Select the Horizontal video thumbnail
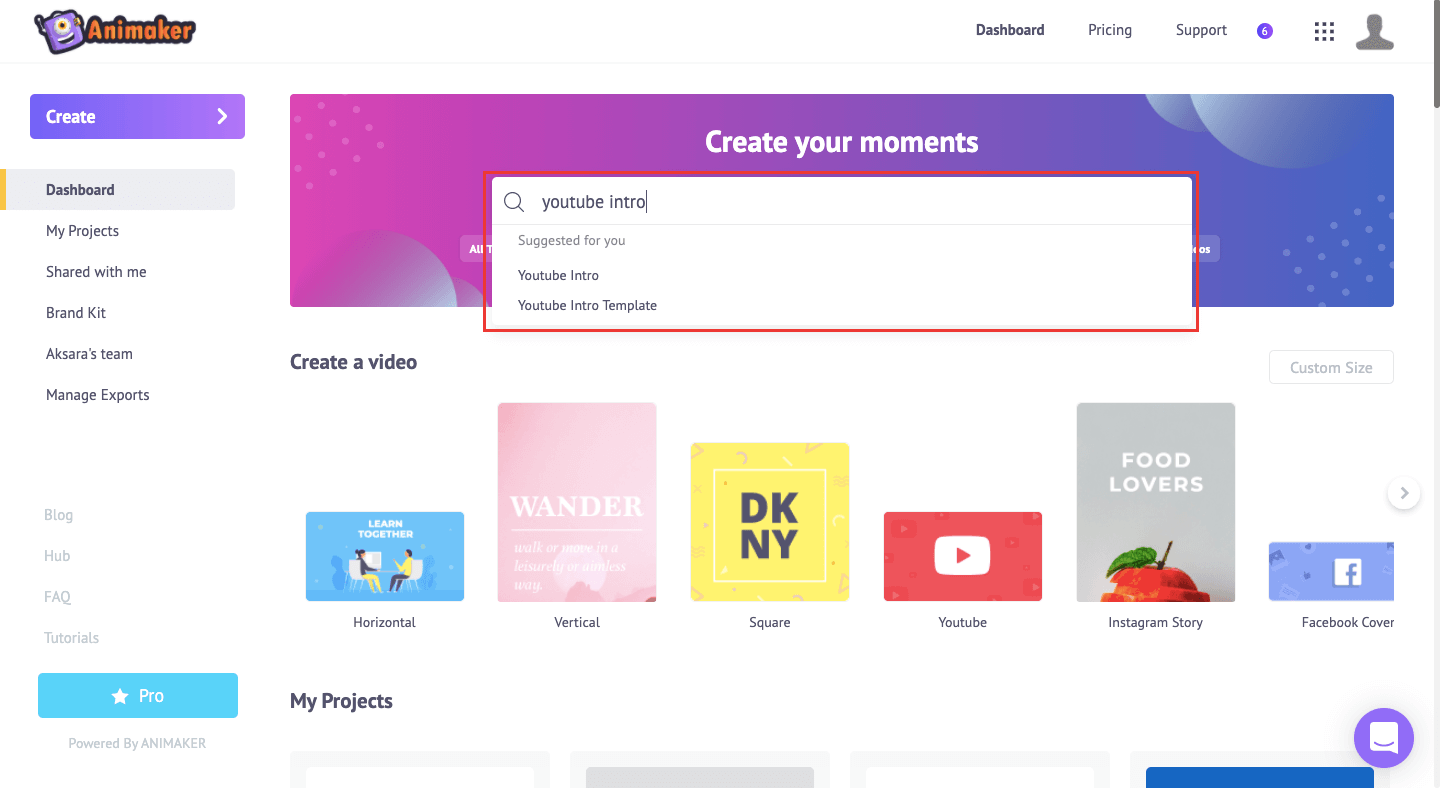The height and width of the screenshot is (788, 1440). click(385, 556)
